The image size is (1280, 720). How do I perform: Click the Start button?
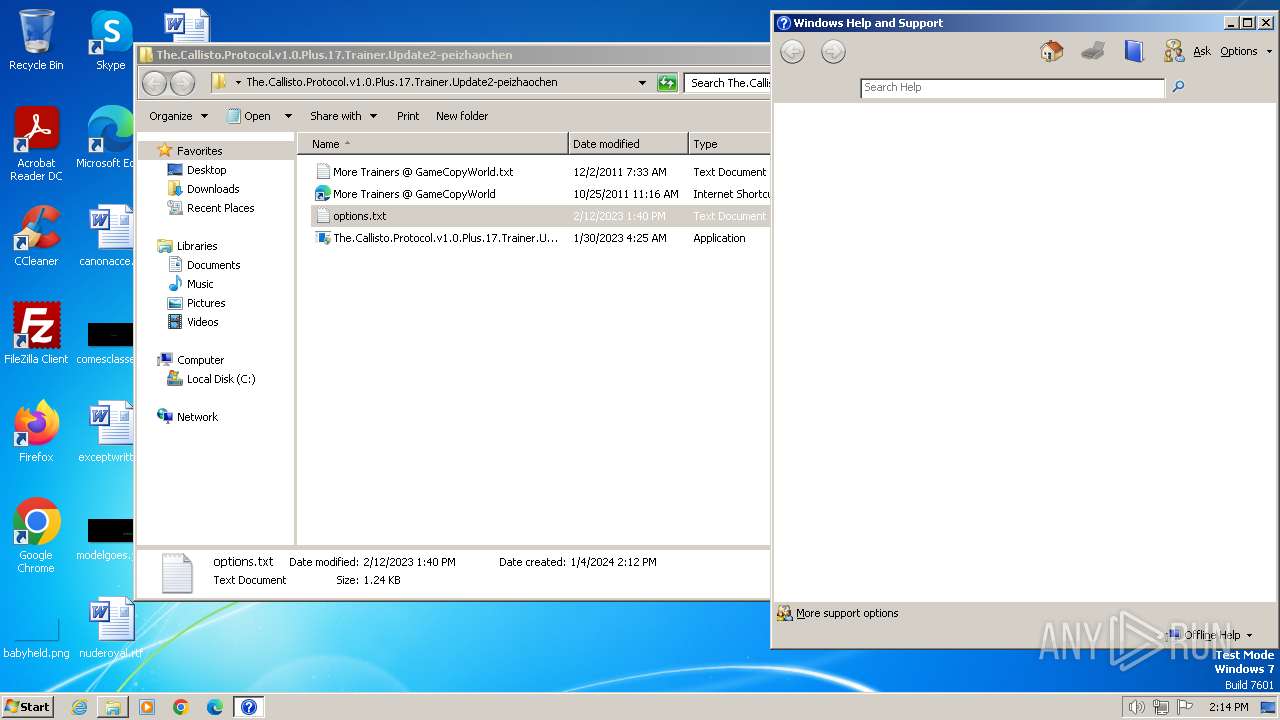coord(28,707)
